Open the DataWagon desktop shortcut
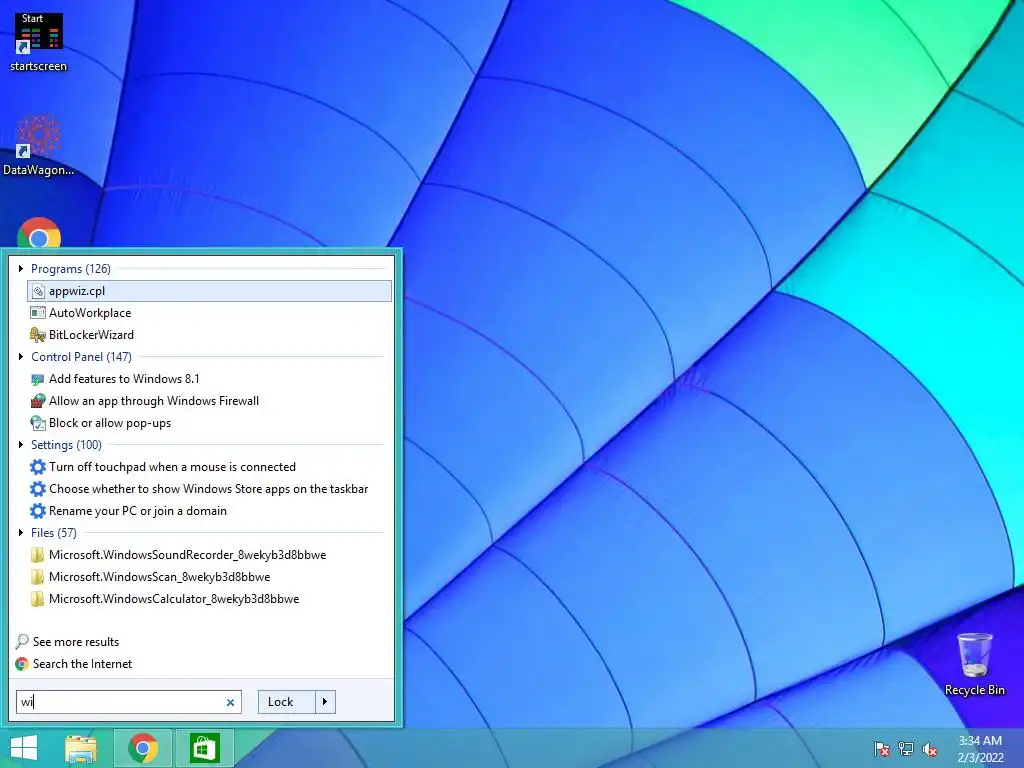Viewport: 1024px width, 768px height. click(x=39, y=145)
